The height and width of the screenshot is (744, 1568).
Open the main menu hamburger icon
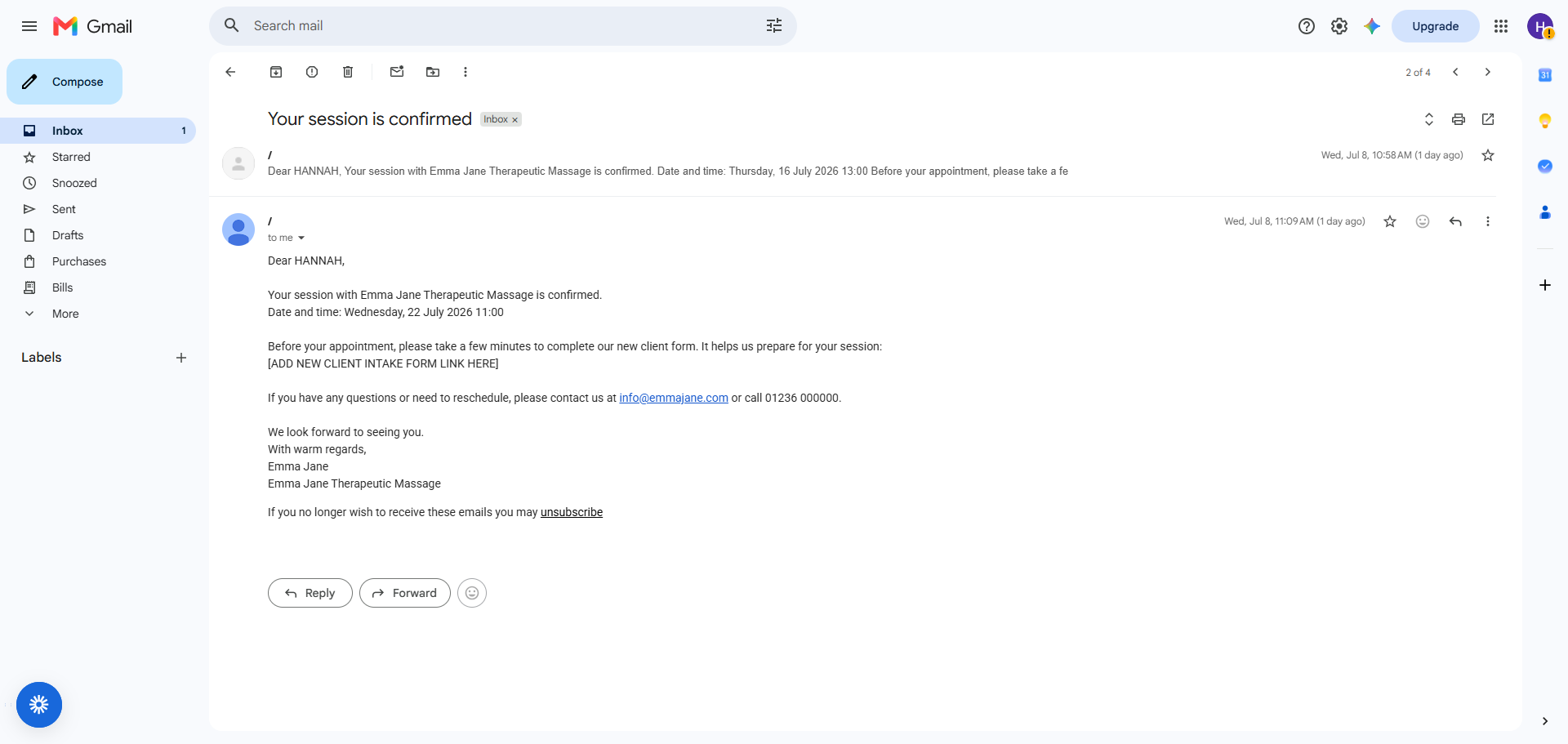pyautogui.click(x=29, y=26)
